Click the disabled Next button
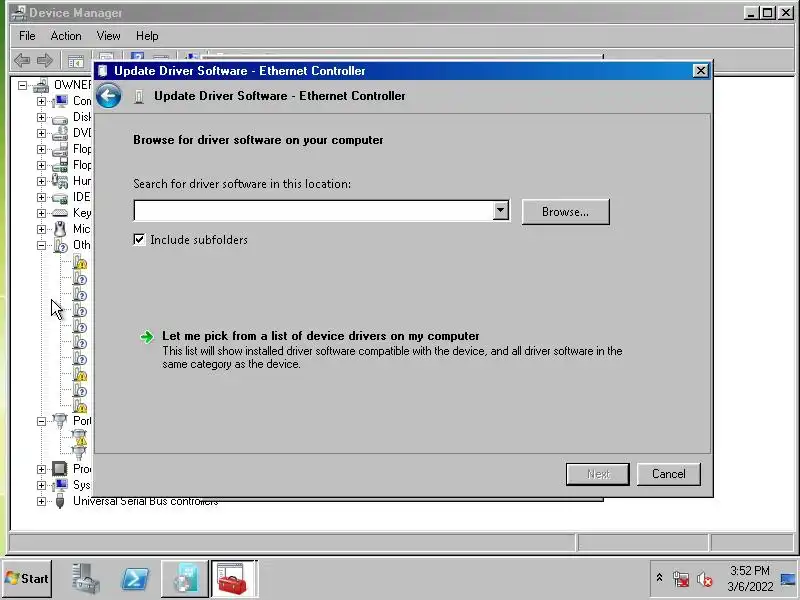This screenshot has height=600, width=800. coord(597,474)
